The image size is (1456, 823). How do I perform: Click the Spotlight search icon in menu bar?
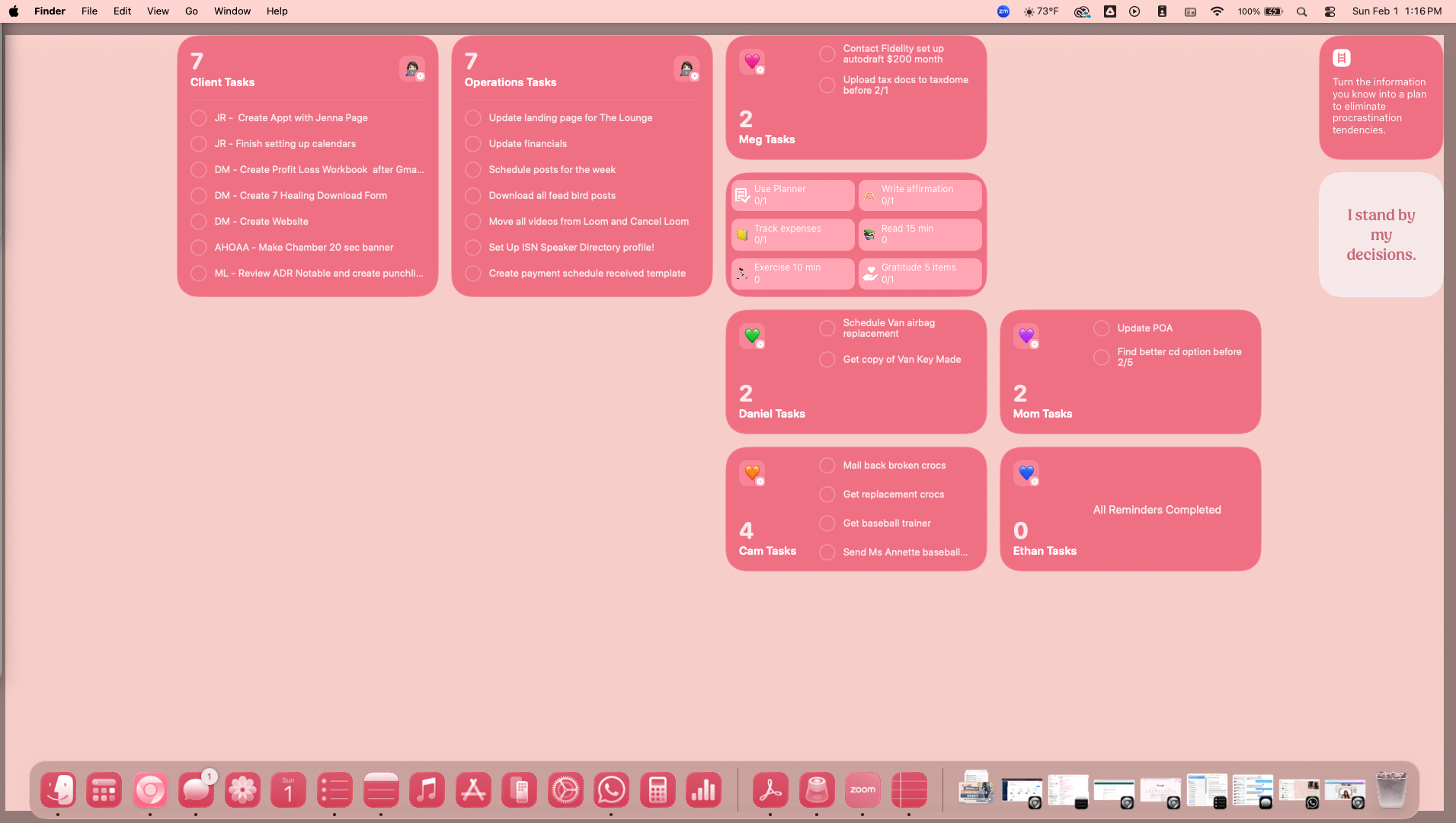[1302, 11]
